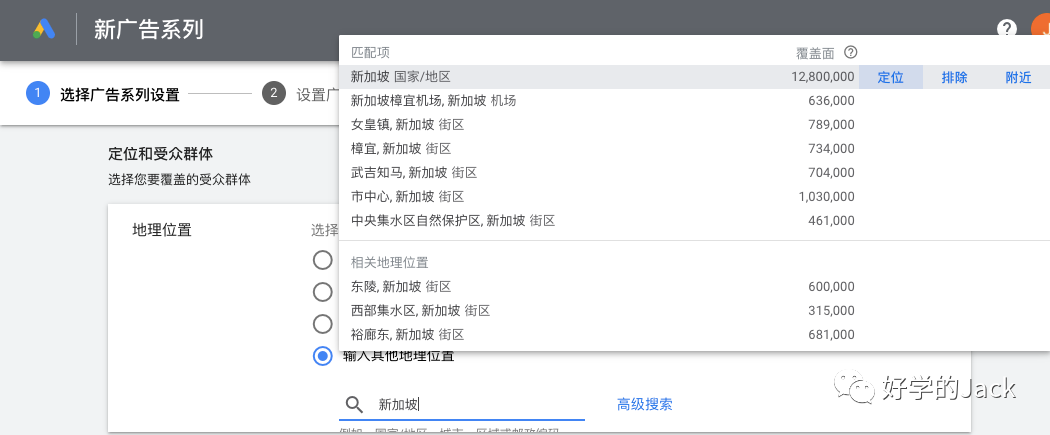The width and height of the screenshot is (1050, 435).
Task: Click the location search field containing 新加坡
Action: pos(462,404)
